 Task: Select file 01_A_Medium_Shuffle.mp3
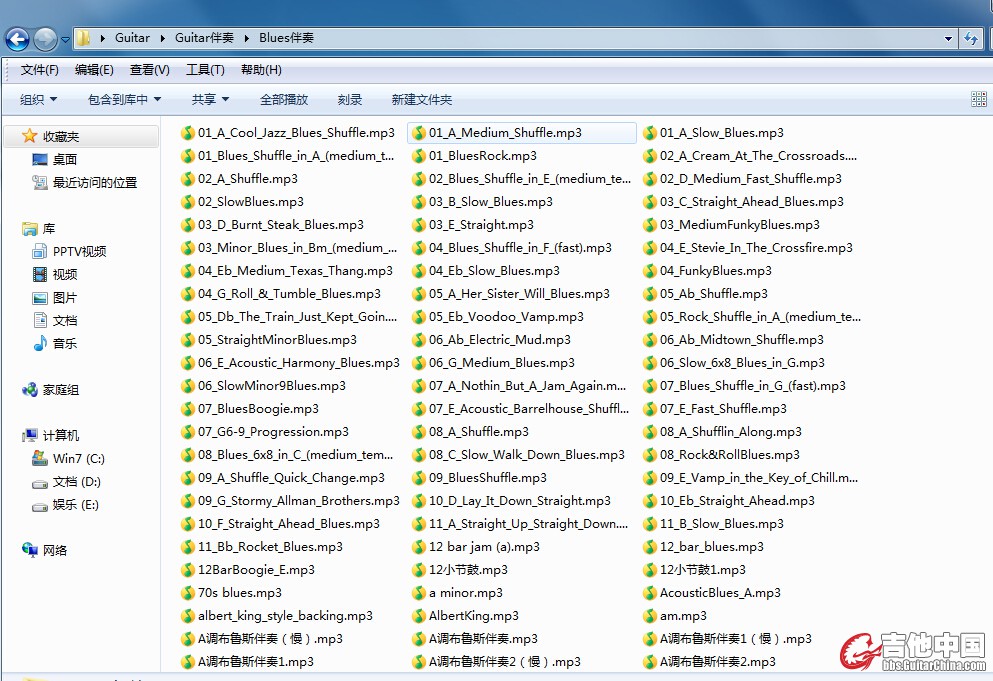(505, 133)
